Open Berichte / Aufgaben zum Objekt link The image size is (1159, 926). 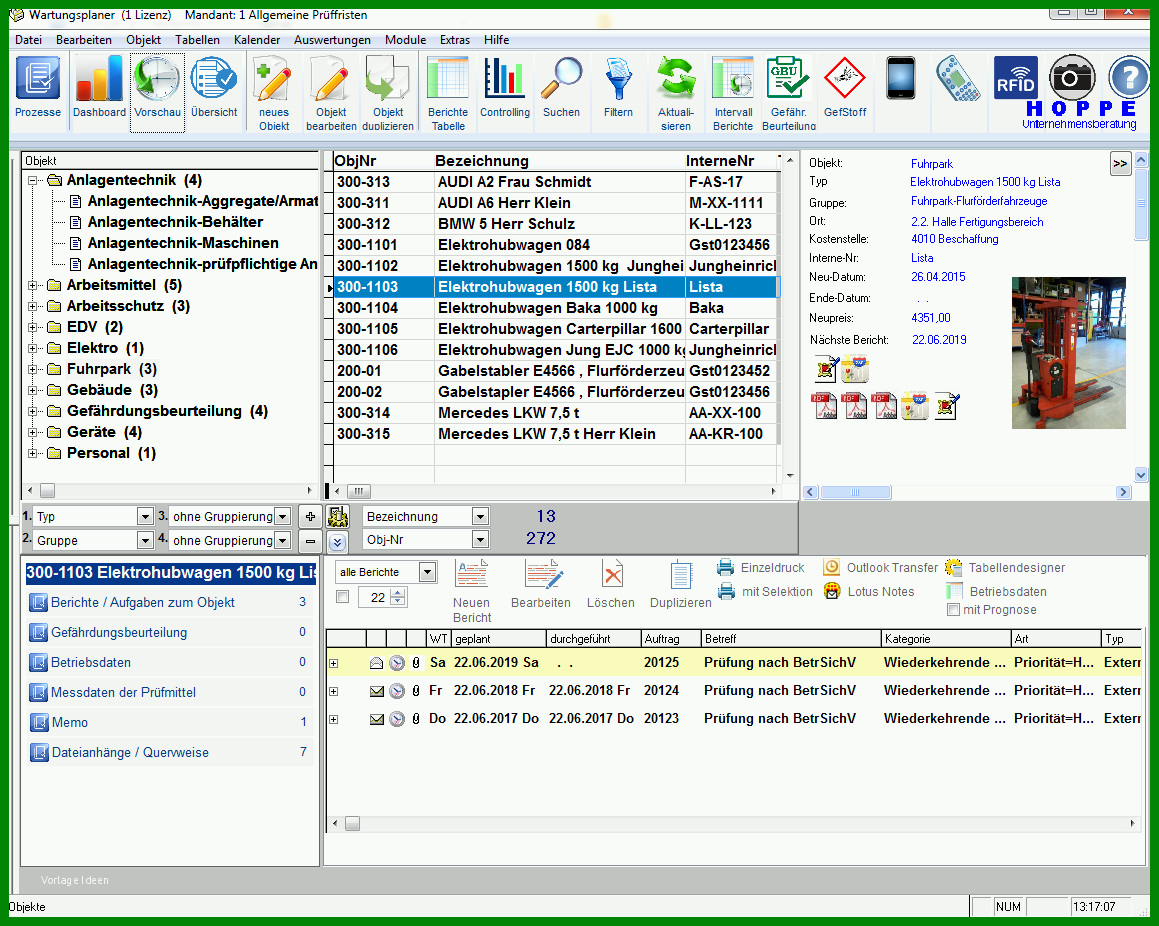coord(143,602)
